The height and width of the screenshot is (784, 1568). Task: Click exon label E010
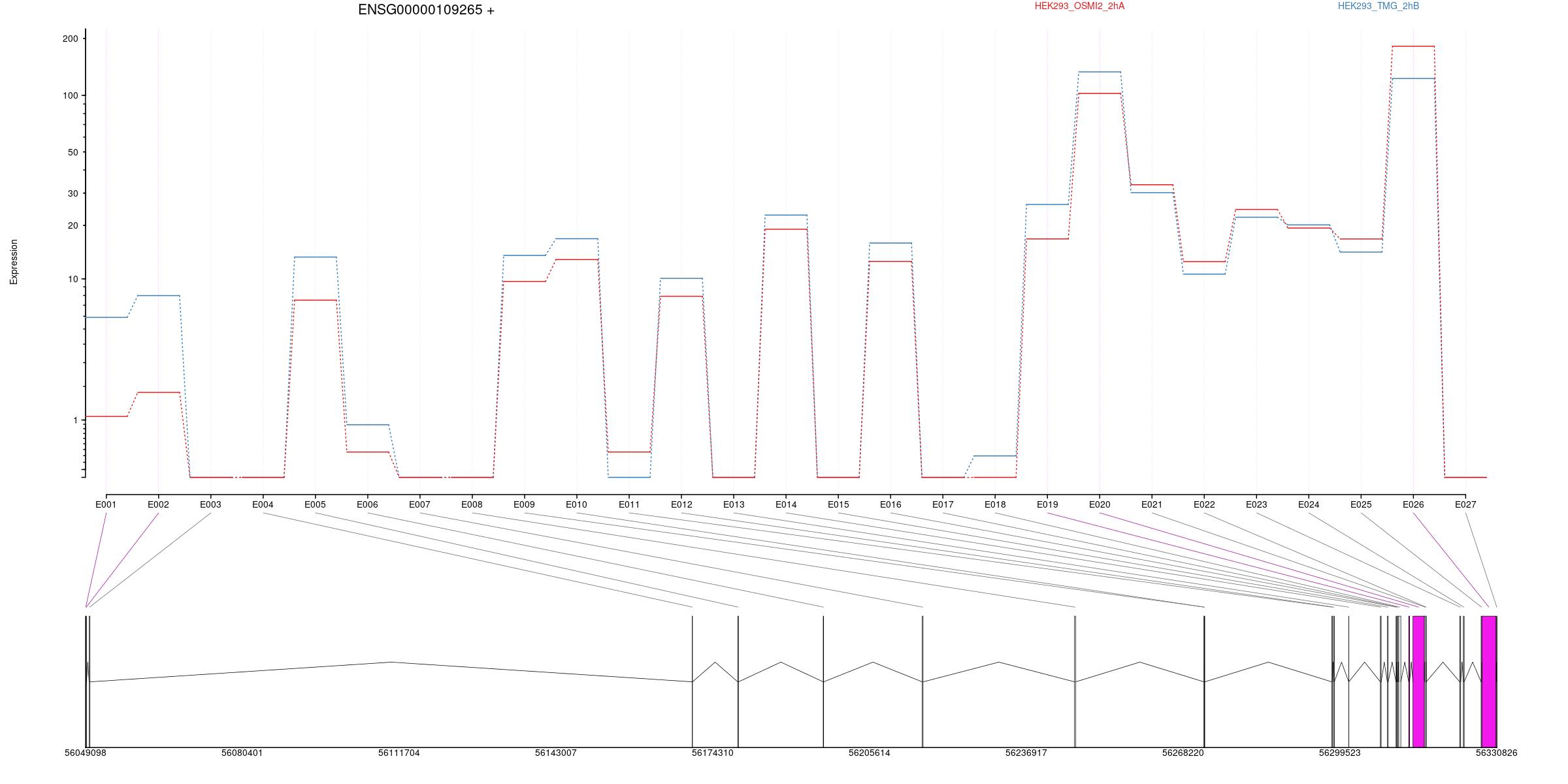(576, 504)
